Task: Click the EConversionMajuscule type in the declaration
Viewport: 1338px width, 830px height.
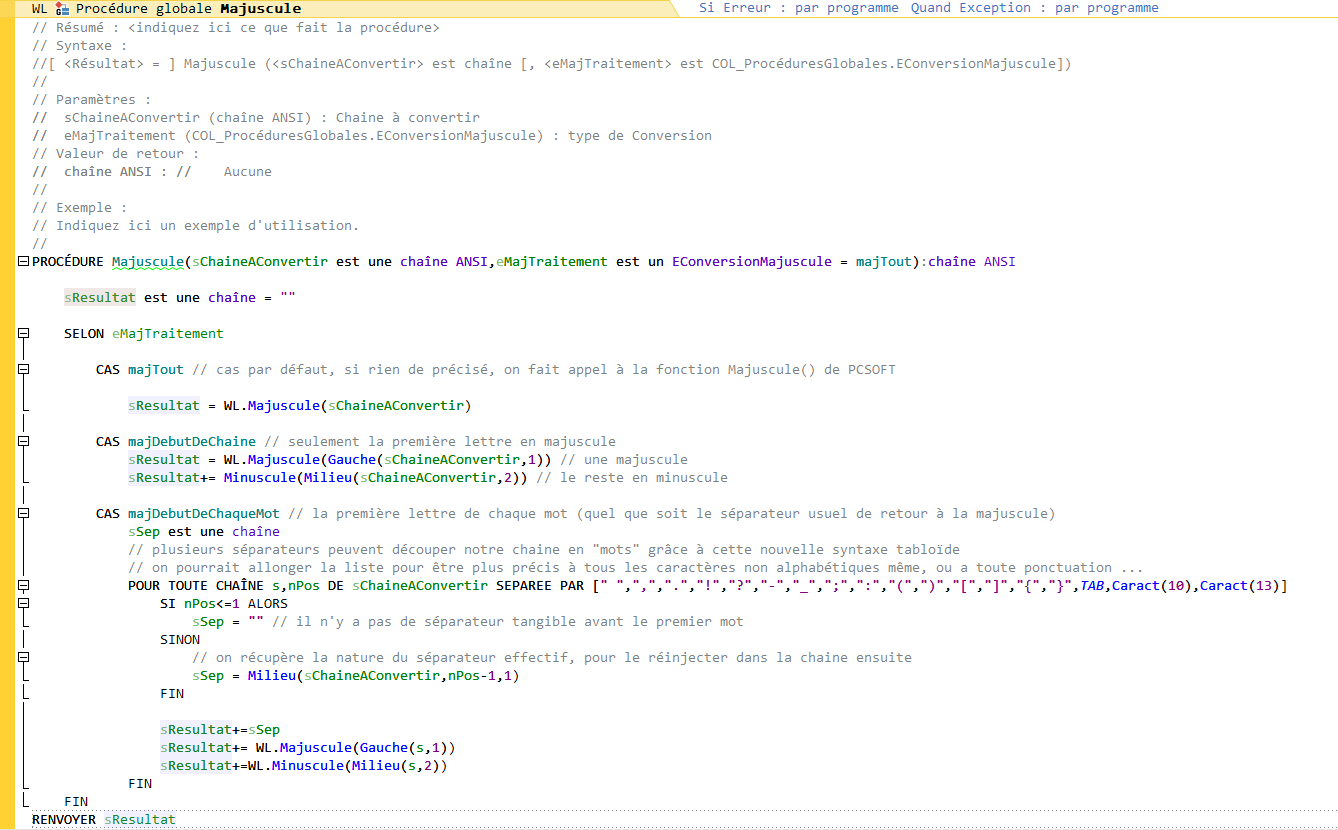Action: tap(752, 262)
